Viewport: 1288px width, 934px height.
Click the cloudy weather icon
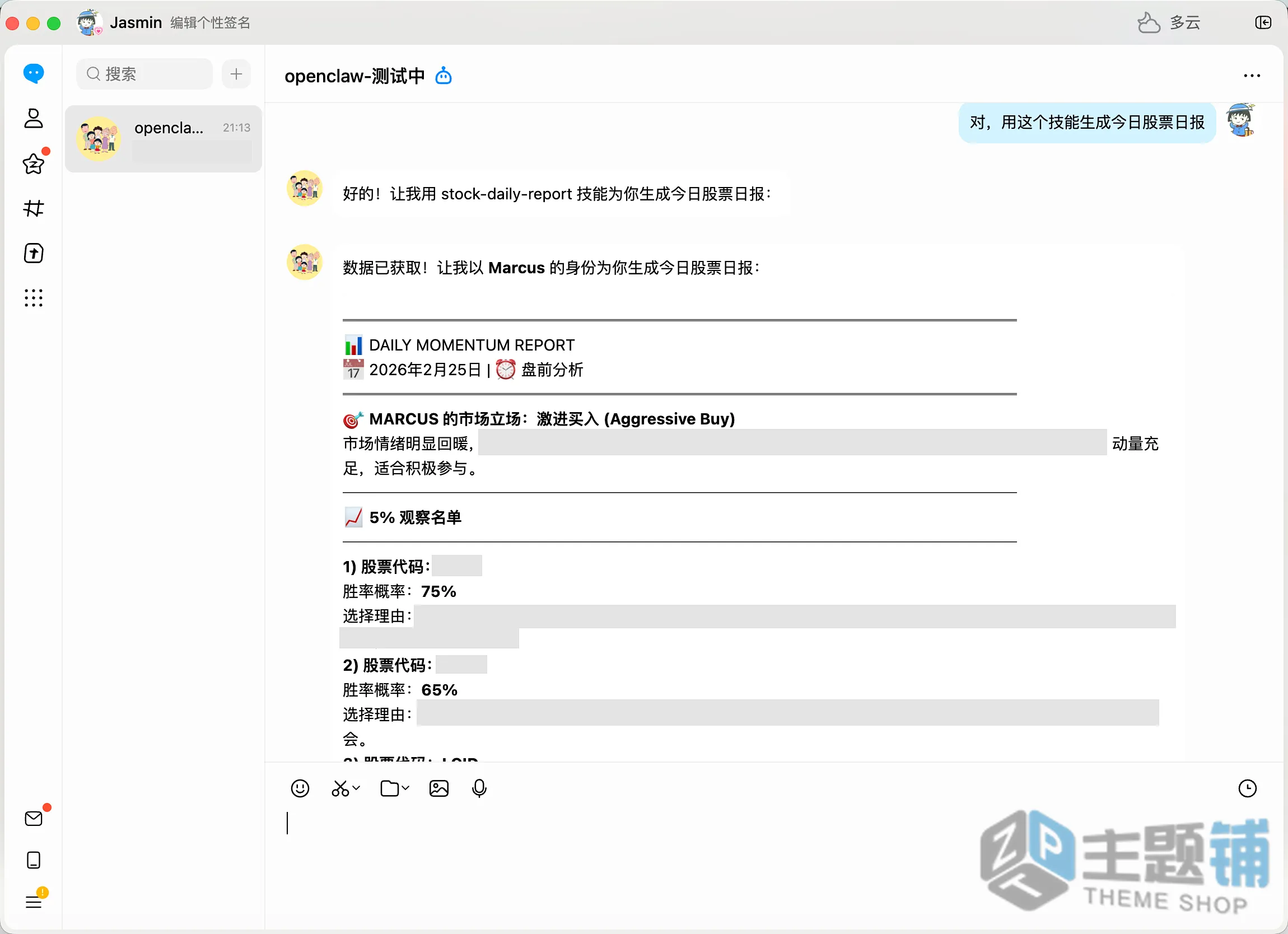click(x=1149, y=23)
